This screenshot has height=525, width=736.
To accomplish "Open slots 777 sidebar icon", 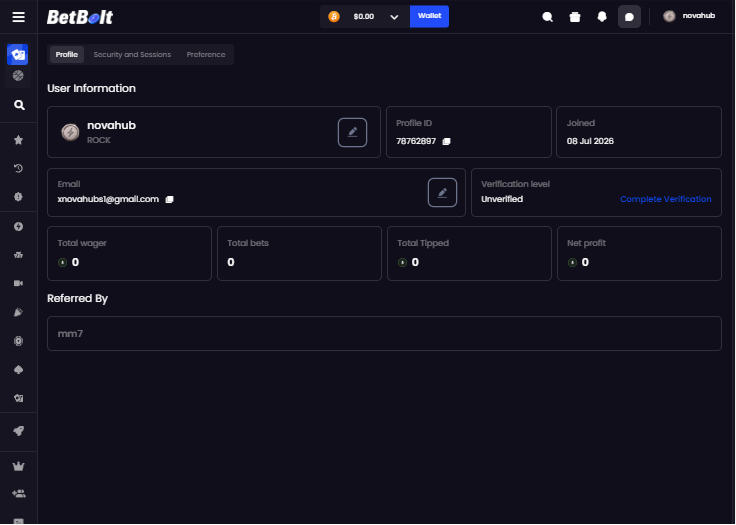I will tap(18, 255).
